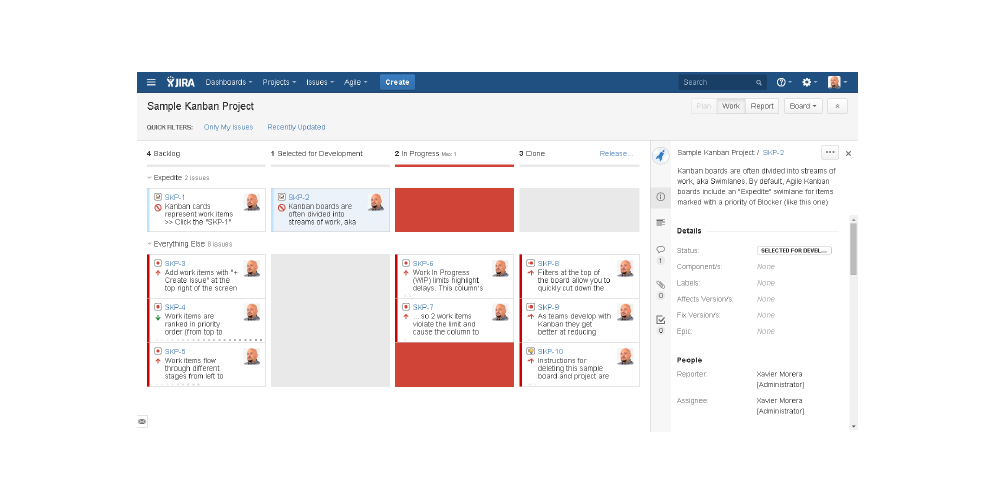
Task: Click the detail panel vertical scrollbar
Action: [x=853, y=249]
